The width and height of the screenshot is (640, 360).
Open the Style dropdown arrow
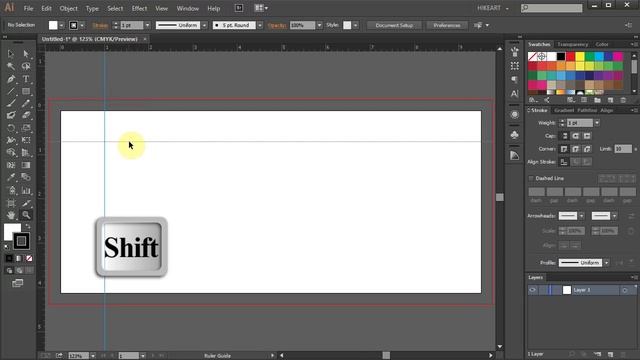356,25
